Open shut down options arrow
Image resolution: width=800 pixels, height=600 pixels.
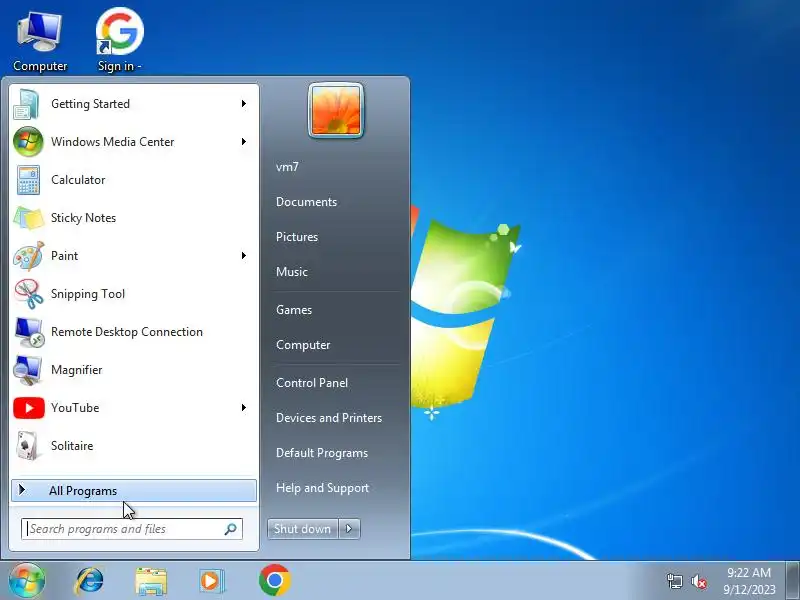[349, 529]
